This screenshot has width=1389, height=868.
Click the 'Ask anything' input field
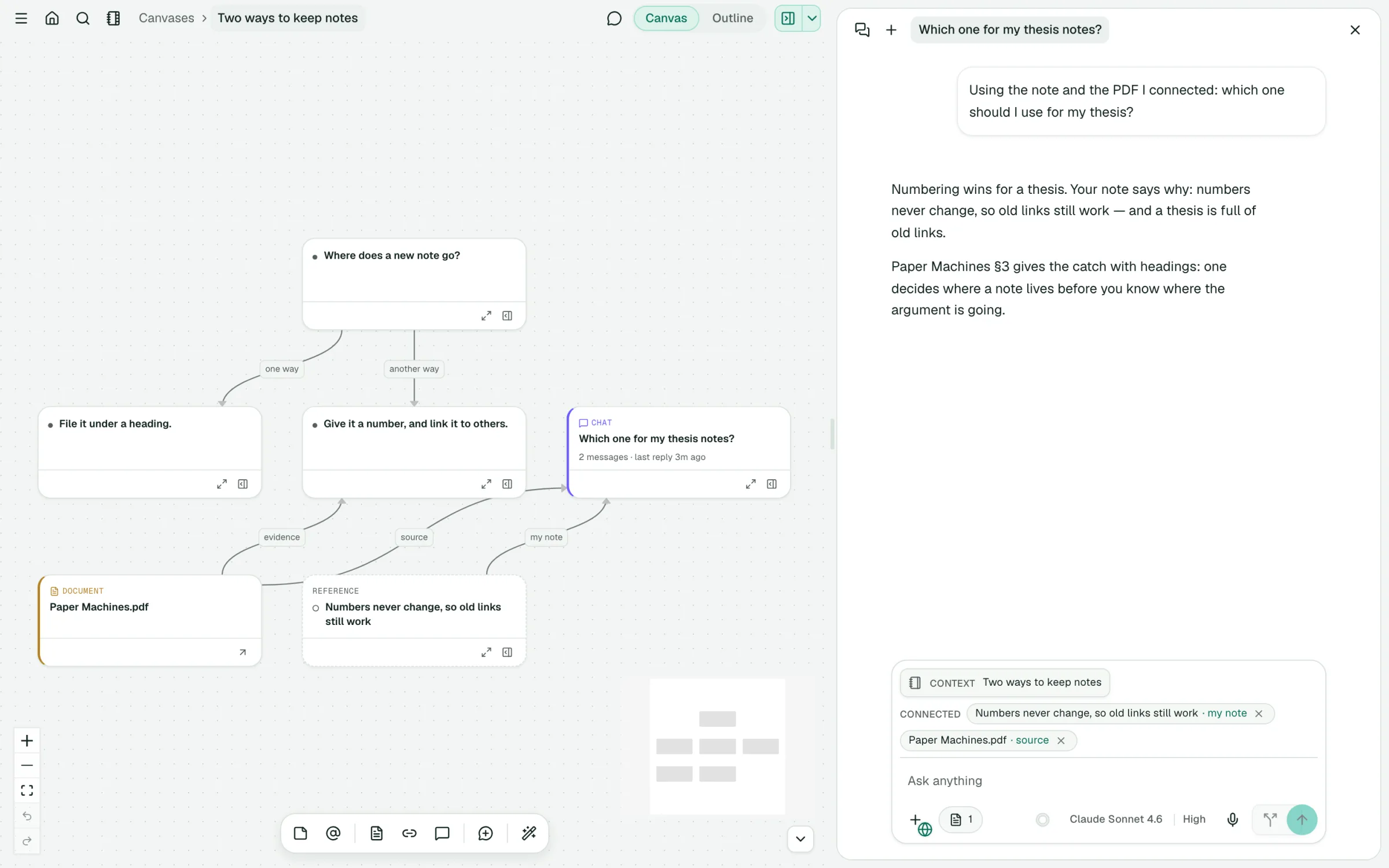click(x=1108, y=781)
